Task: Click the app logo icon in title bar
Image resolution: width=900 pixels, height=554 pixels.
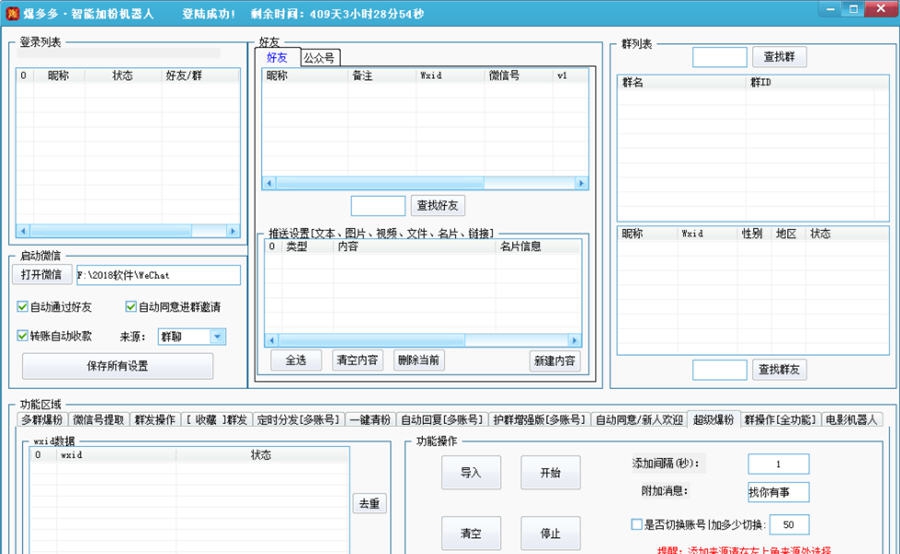Action: coord(12,13)
